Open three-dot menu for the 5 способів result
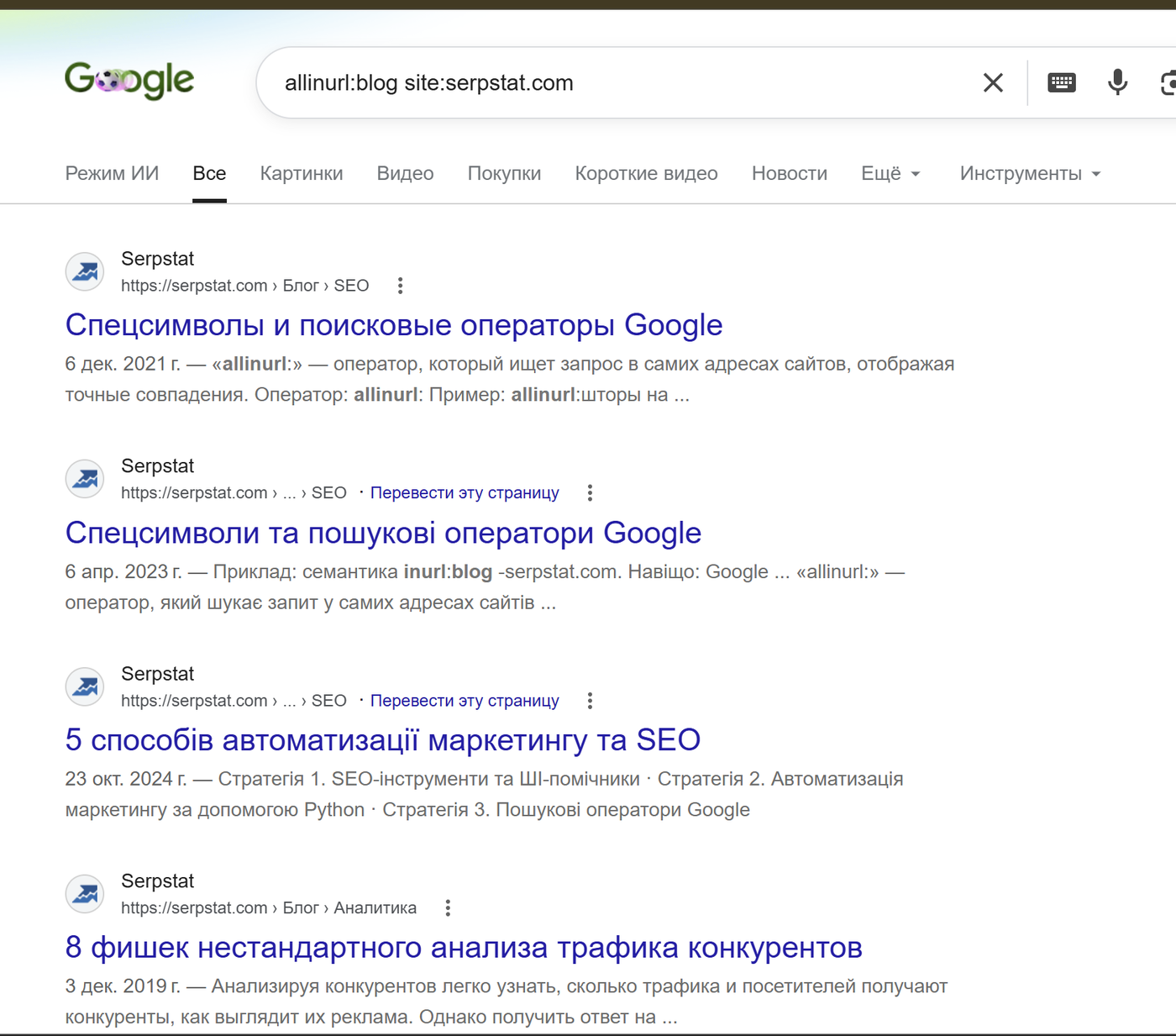This screenshot has height=1036, width=1176. click(591, 701)
